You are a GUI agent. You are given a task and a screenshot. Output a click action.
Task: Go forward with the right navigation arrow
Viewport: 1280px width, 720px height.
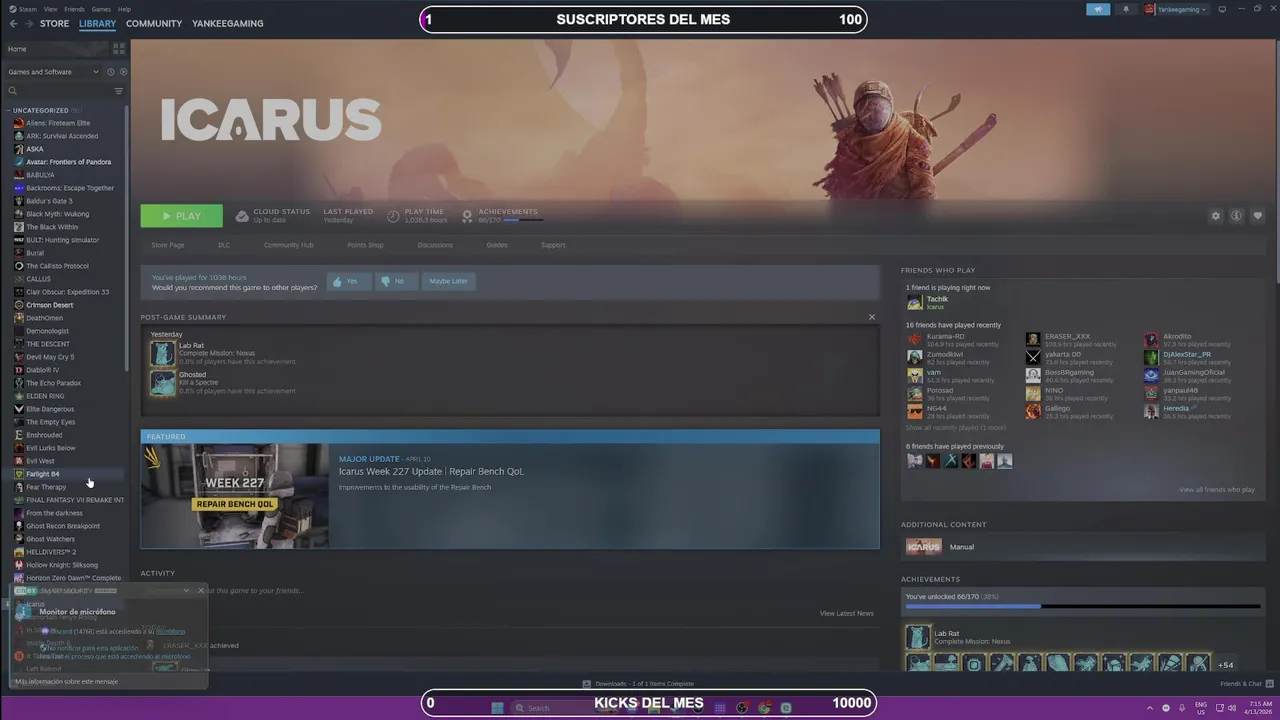point(27,23)
